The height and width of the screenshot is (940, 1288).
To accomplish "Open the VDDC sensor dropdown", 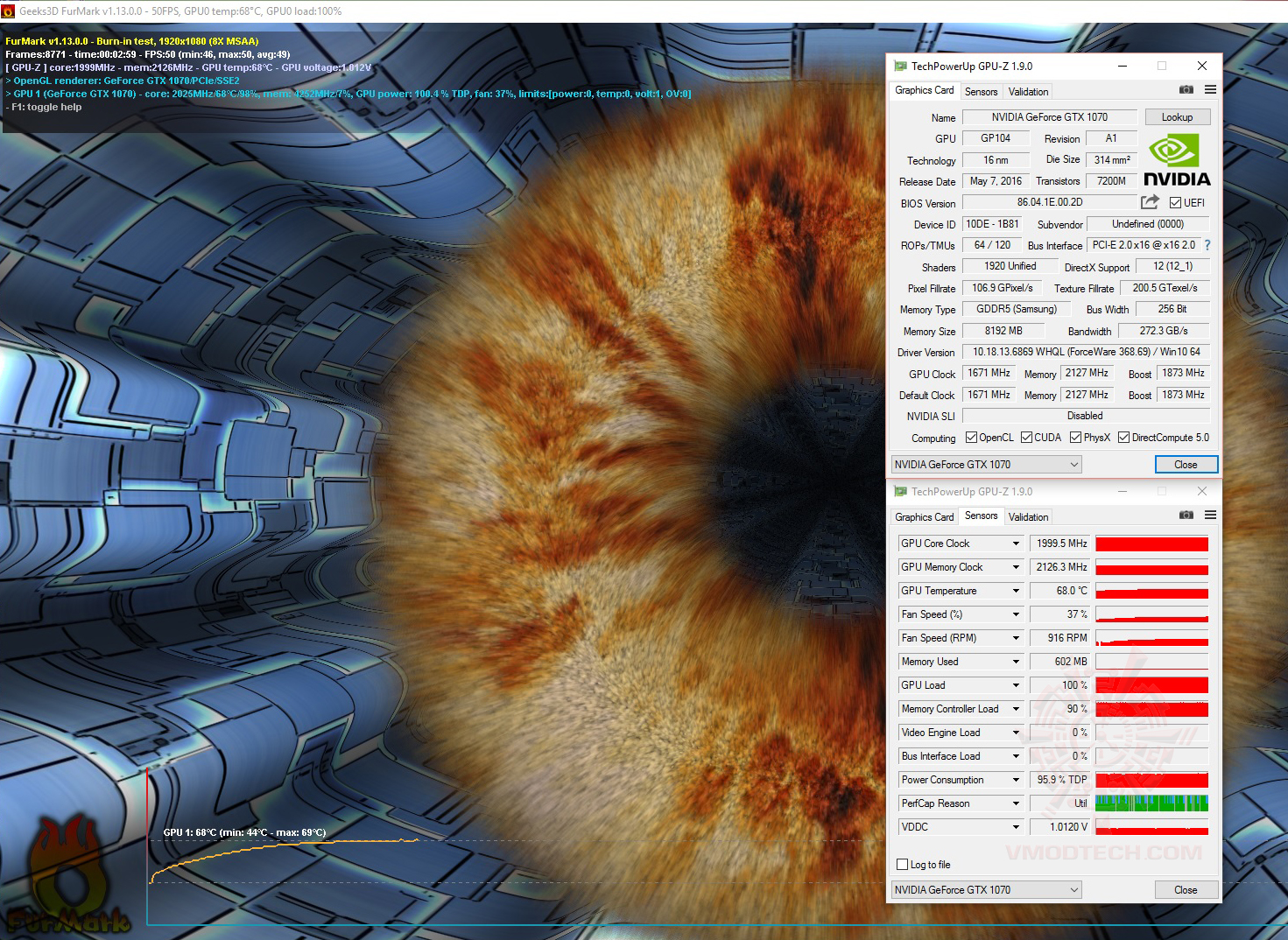I will (x=1016, y=827).
